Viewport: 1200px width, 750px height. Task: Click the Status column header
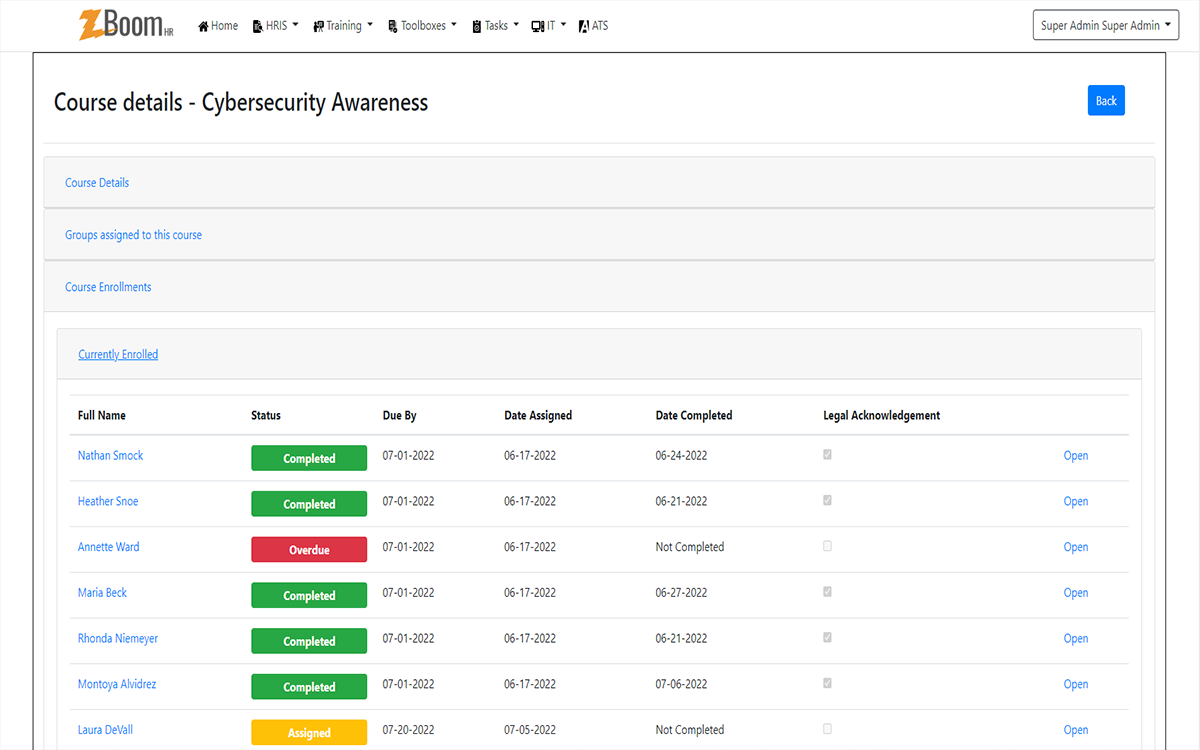coord(266,415)
